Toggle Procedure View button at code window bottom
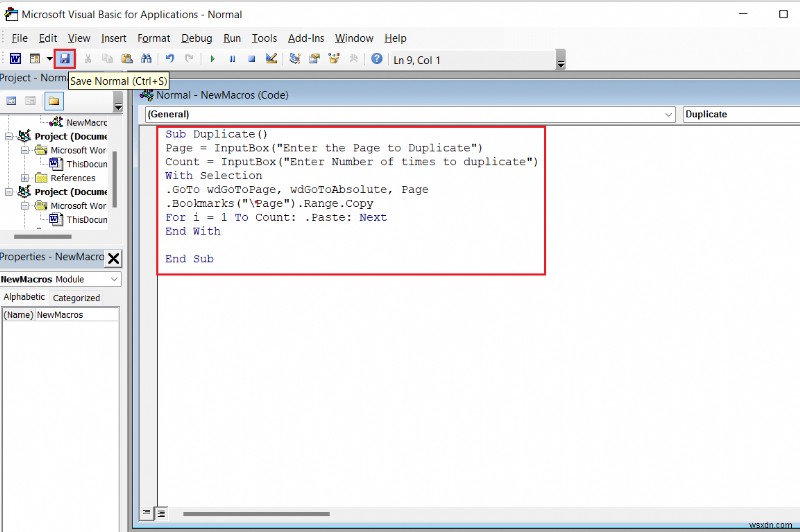The image size is (800, 532). [x=146, y=513]
